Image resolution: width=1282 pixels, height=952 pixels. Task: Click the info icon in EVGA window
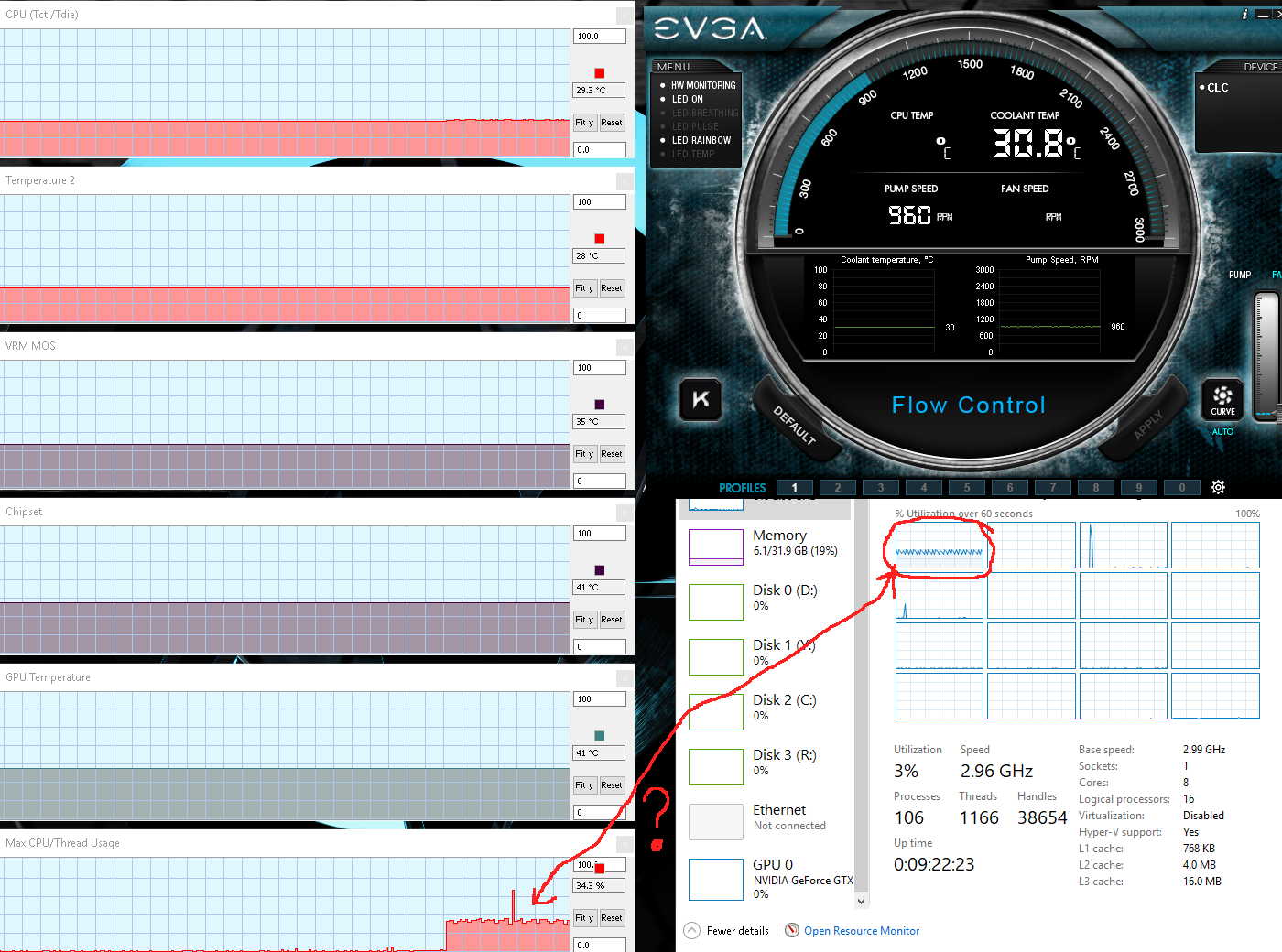point(1244,15)
